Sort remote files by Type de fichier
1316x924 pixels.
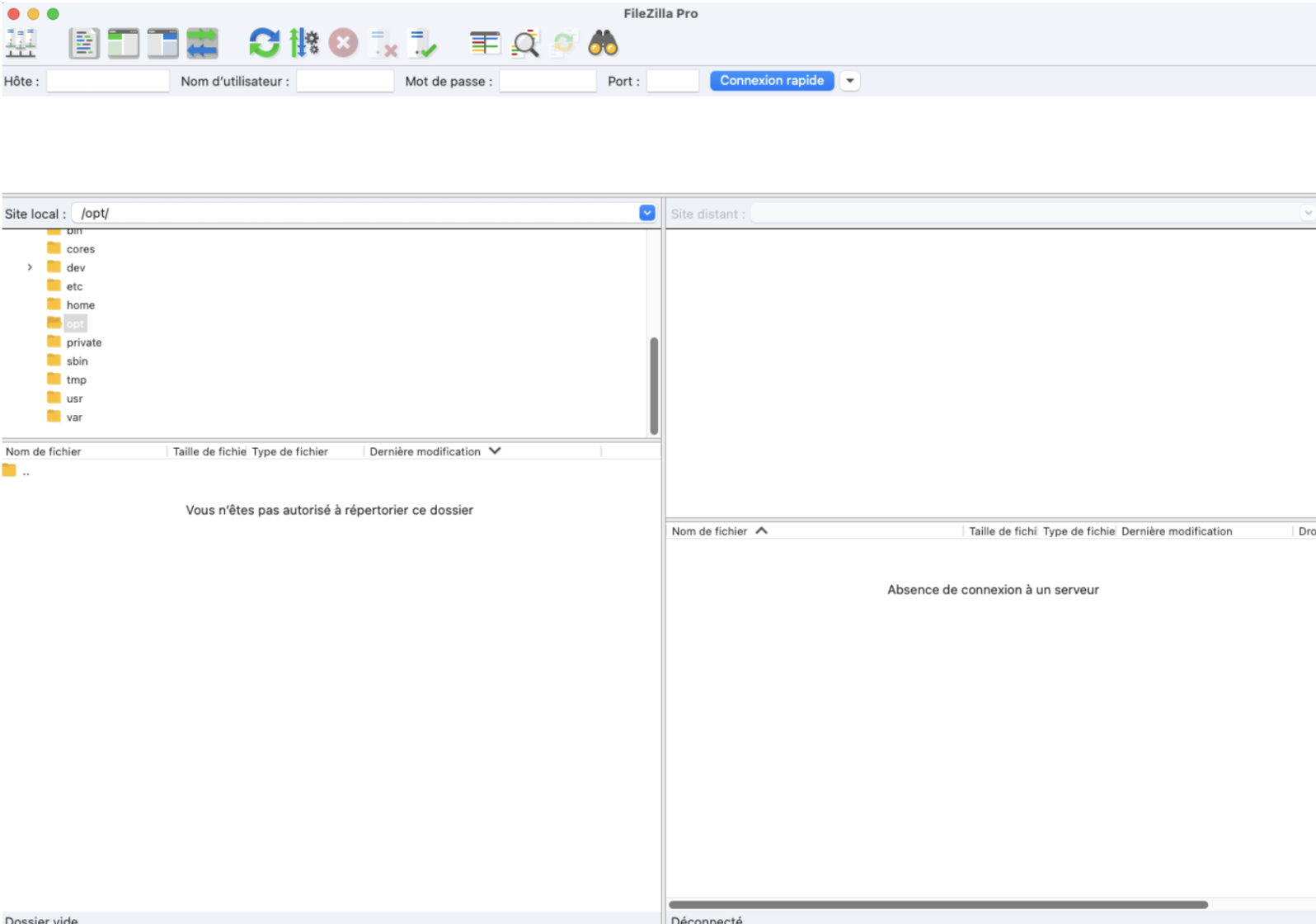[x=1079, y=531]
